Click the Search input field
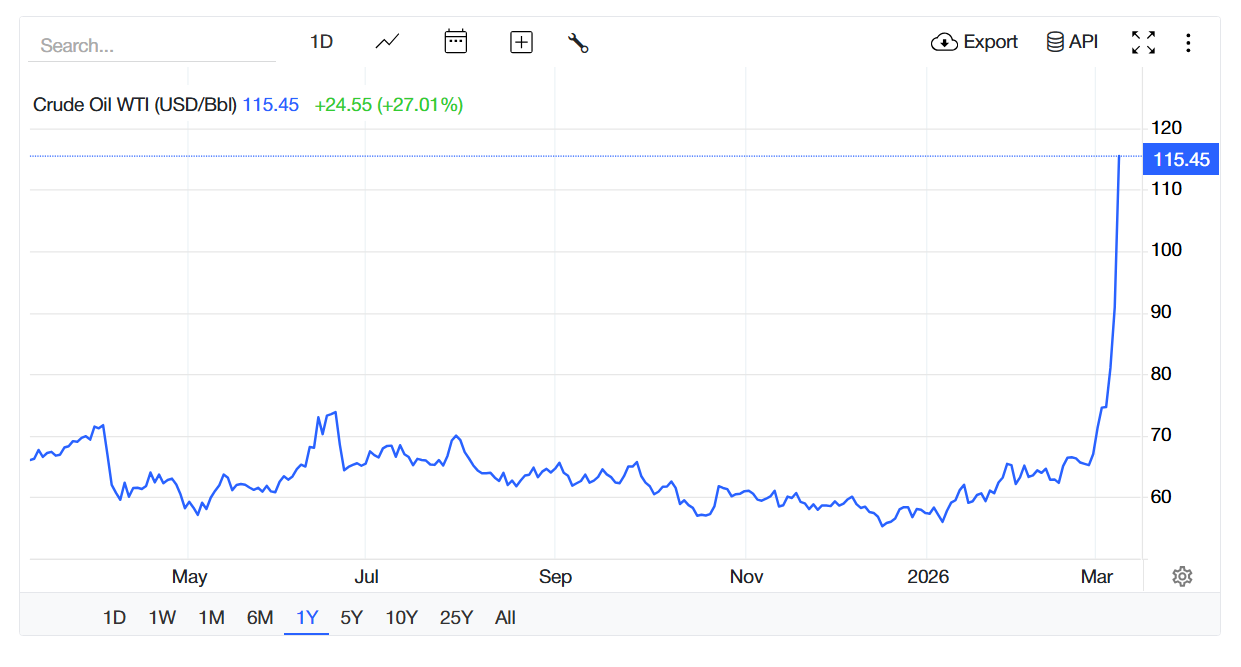Screen dimensions: 1241x667 coord(152,45)
